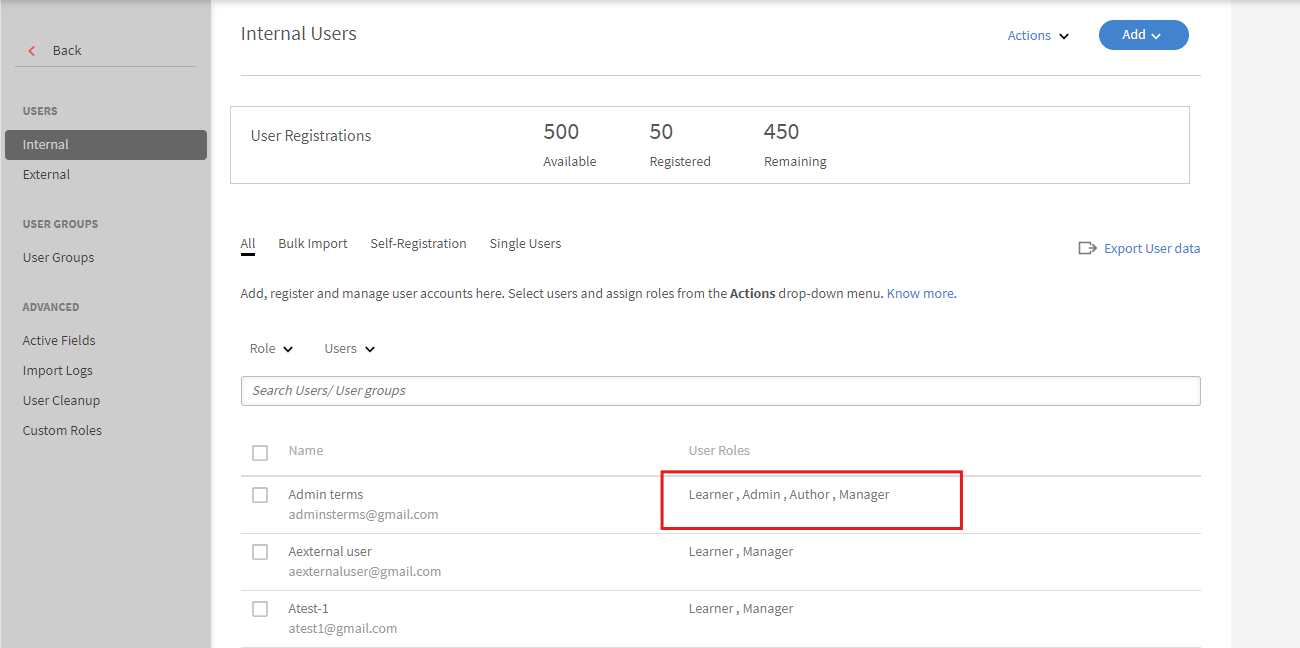Select the Single Users tab
Screen dimensions: 1300x648
525,244
